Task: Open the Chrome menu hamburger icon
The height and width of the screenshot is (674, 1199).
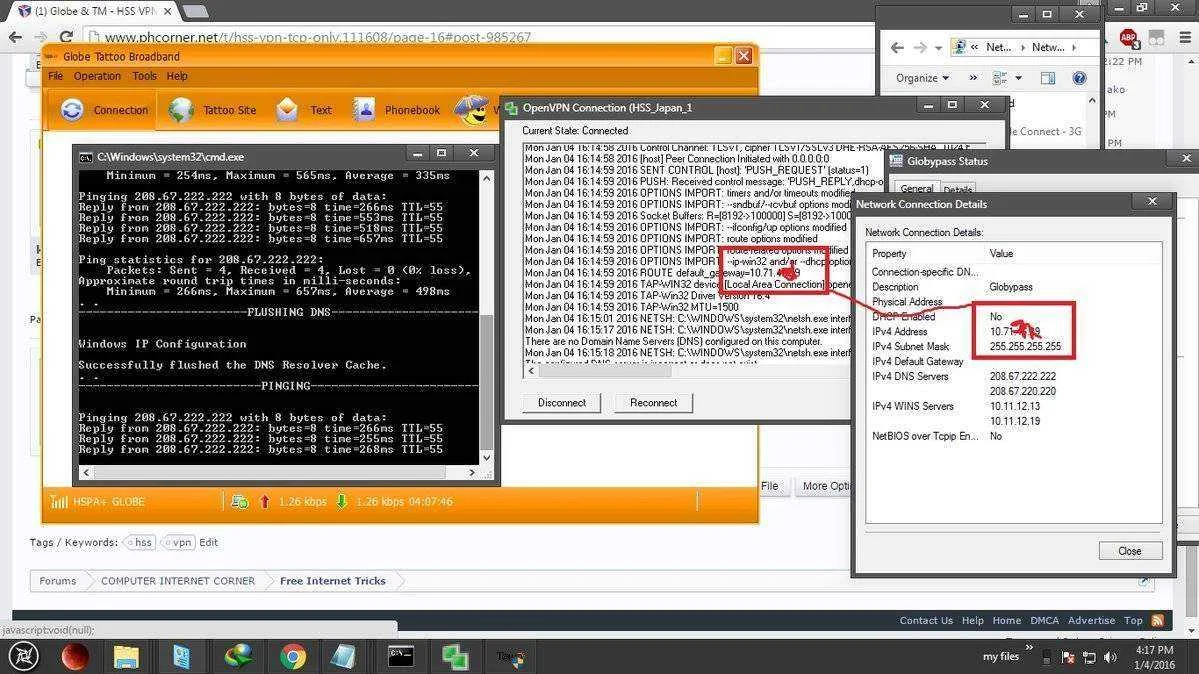Action: pyautogui.click(x=1185, y=37)
